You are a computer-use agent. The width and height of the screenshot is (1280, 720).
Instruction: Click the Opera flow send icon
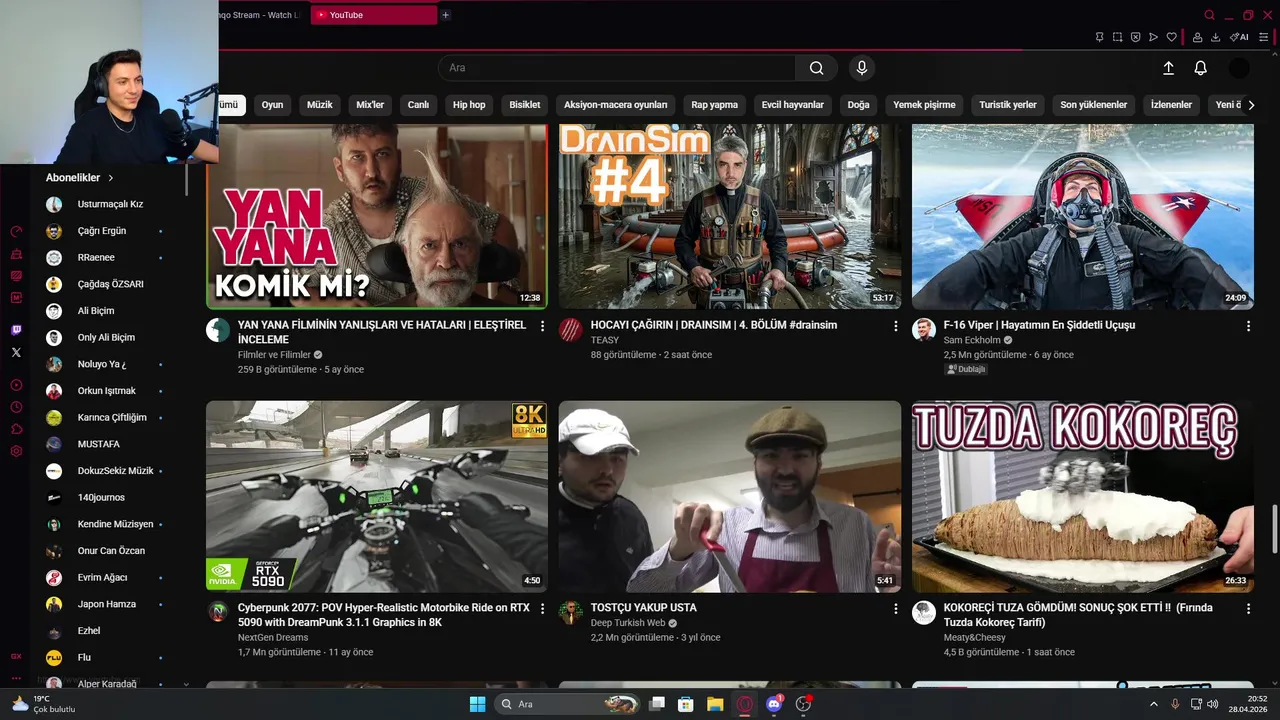click(x=1153, y=37)
